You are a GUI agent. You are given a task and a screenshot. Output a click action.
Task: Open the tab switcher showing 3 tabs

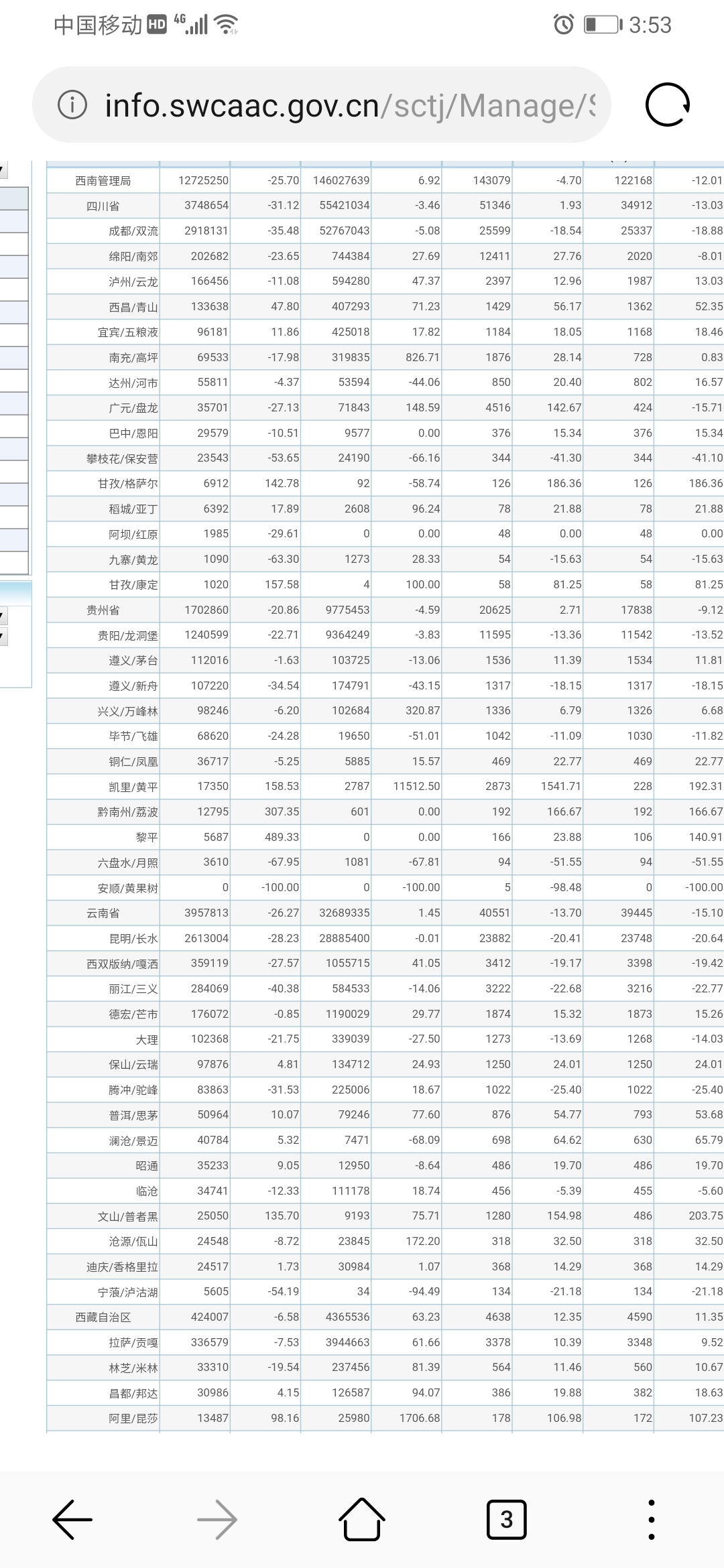[x=506, y=1519]
